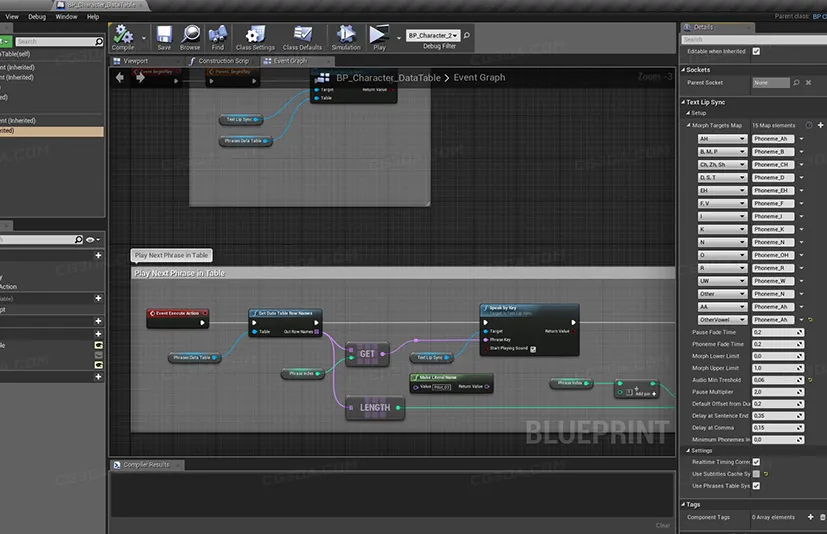Reset Use Subtitles Cache to default
This screenshot has width=827, height=534.
(766, 474)
